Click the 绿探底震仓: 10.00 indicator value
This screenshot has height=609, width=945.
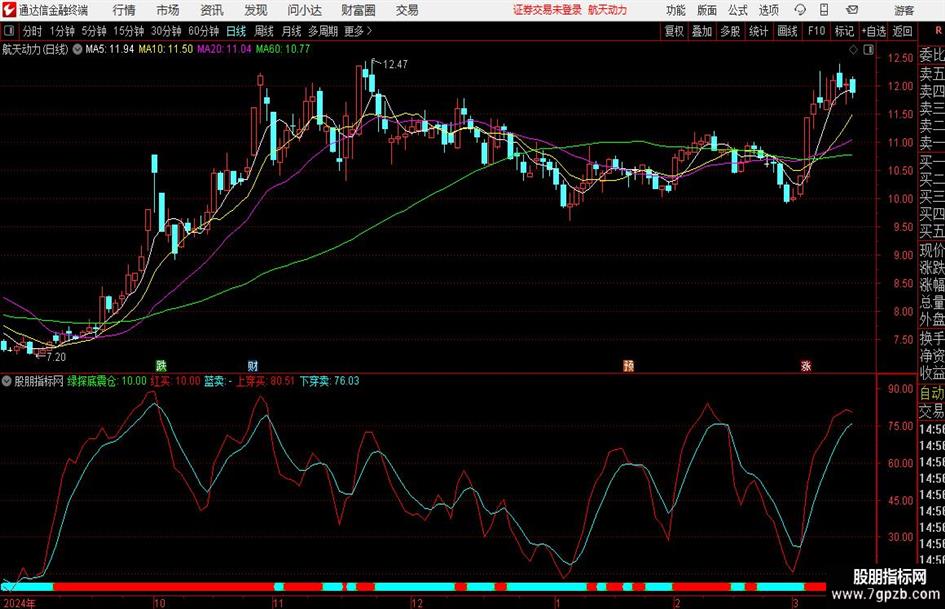[107, 381]
